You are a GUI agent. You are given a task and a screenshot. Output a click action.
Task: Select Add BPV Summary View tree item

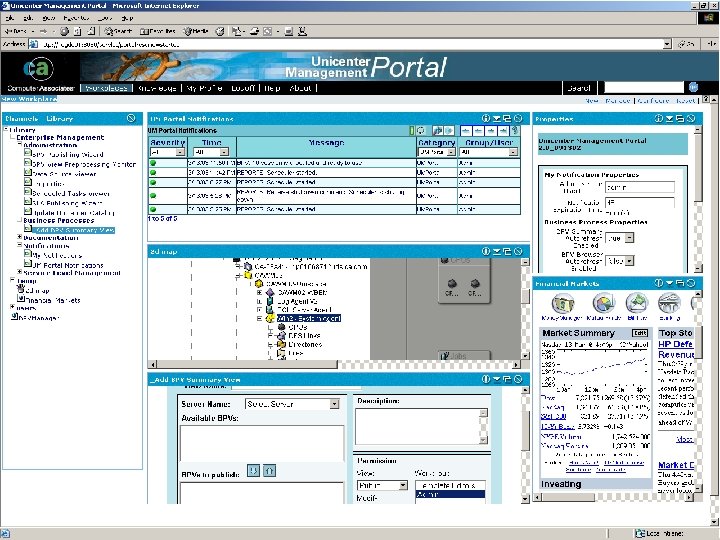75,230
